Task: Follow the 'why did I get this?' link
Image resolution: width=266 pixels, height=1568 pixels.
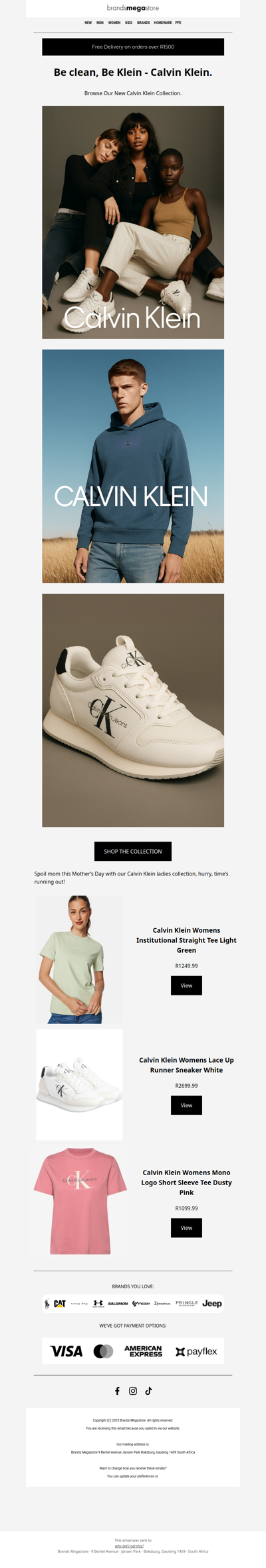Action: tap(129, 1546)
